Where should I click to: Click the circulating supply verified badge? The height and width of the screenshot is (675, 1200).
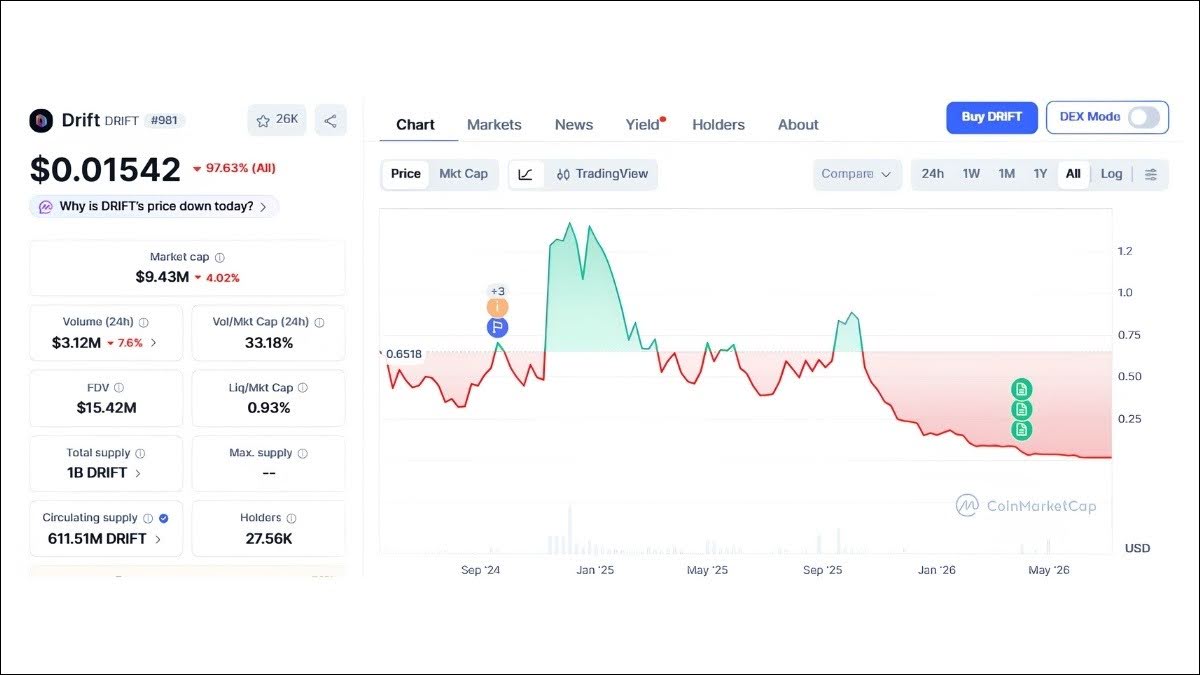[164, 518]
